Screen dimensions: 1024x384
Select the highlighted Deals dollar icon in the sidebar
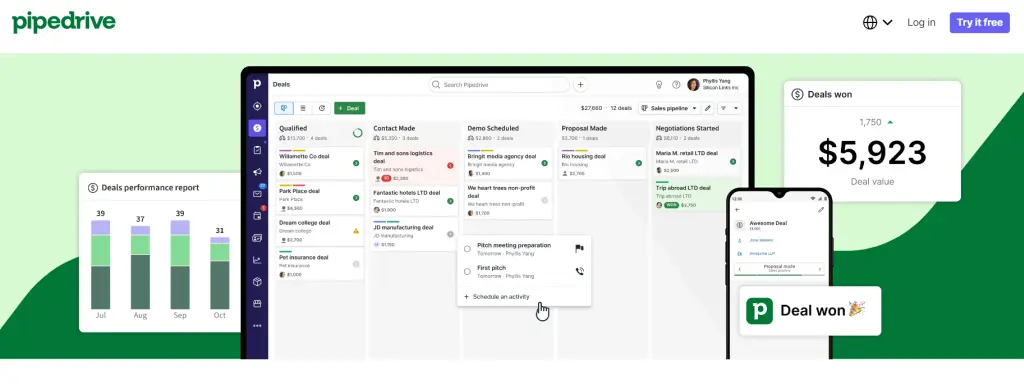pos(257,128)
